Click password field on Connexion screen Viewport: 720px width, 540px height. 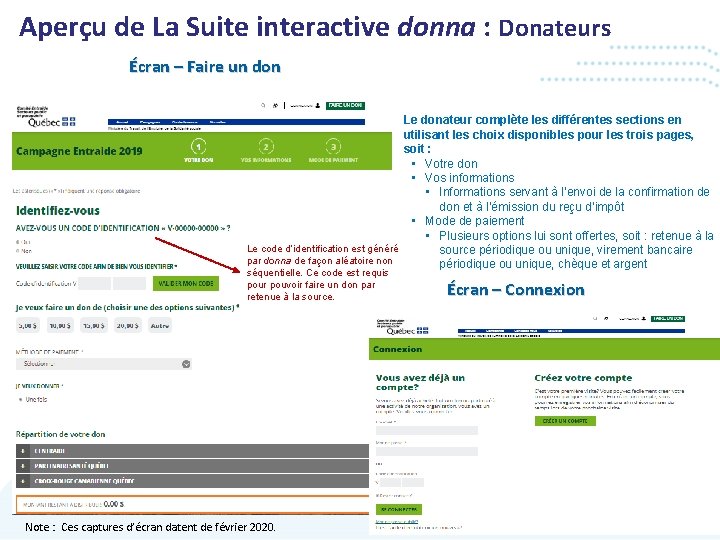click(x=427, y=451)
